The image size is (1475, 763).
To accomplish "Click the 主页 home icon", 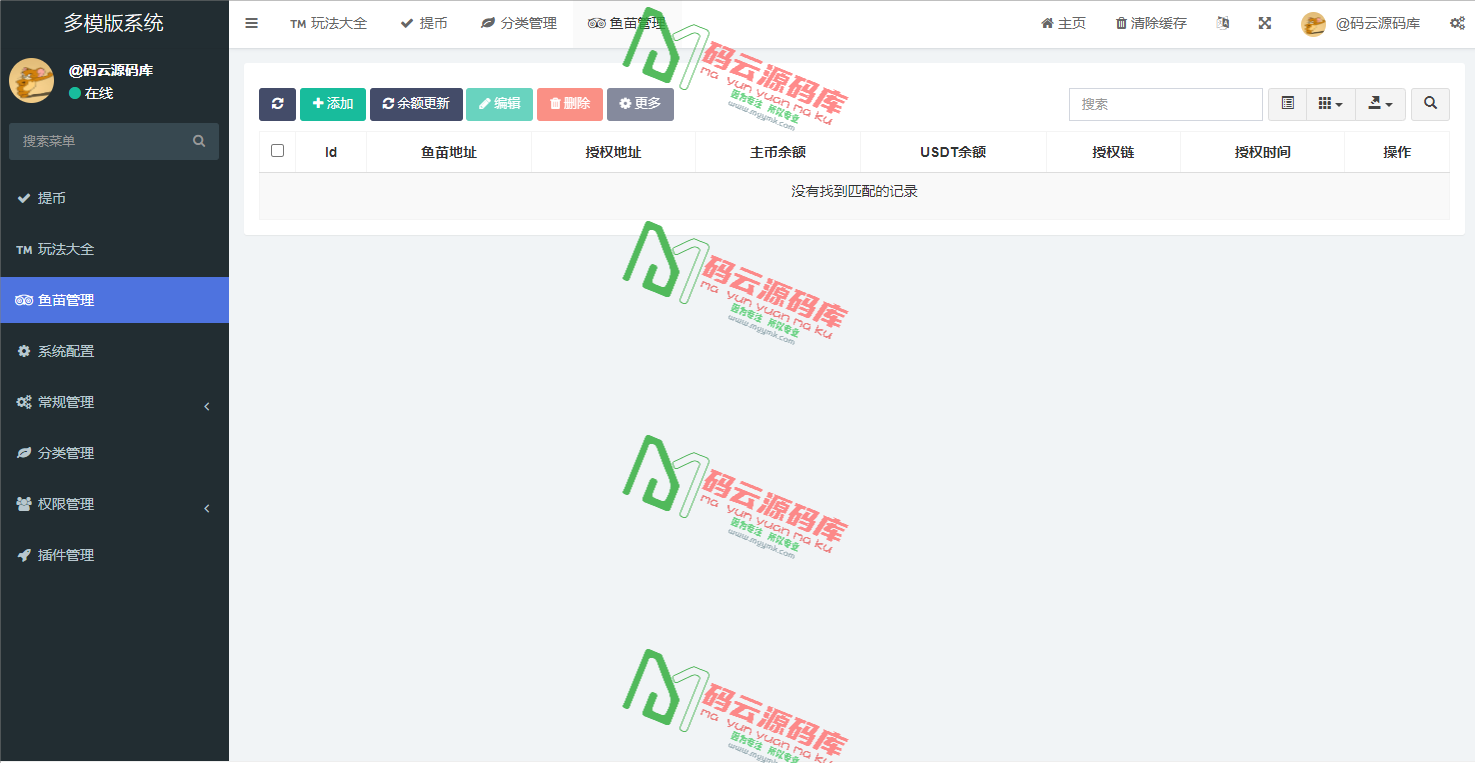I will 1046,21.
